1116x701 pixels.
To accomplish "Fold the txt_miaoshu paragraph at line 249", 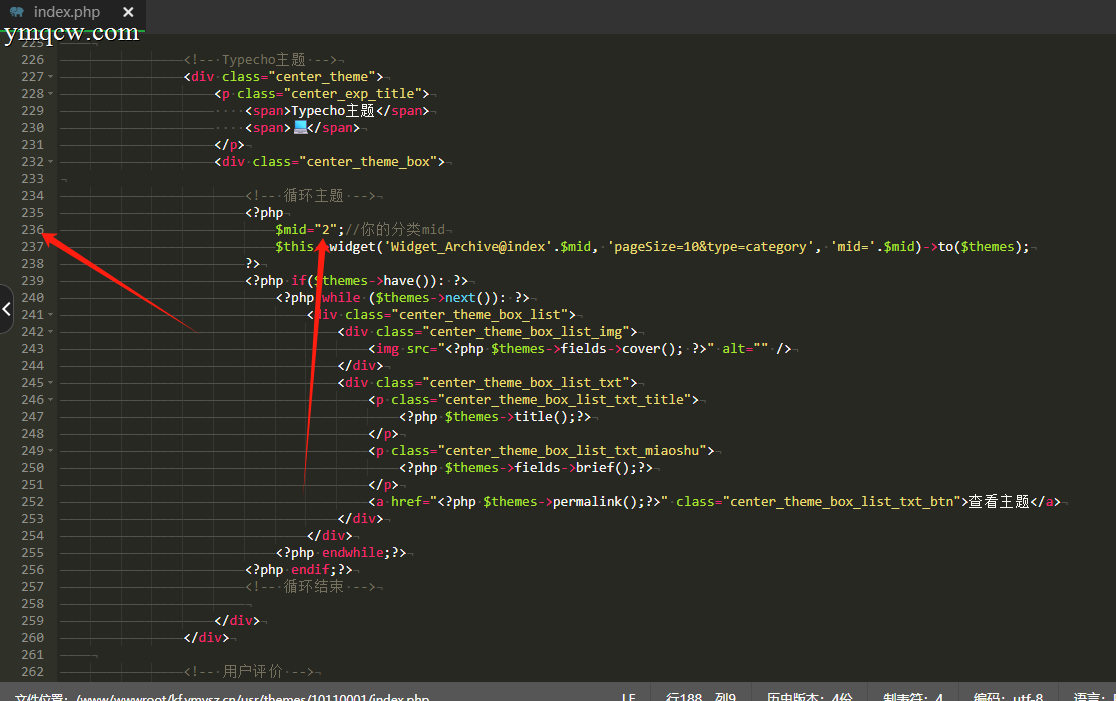I will 51,451.
